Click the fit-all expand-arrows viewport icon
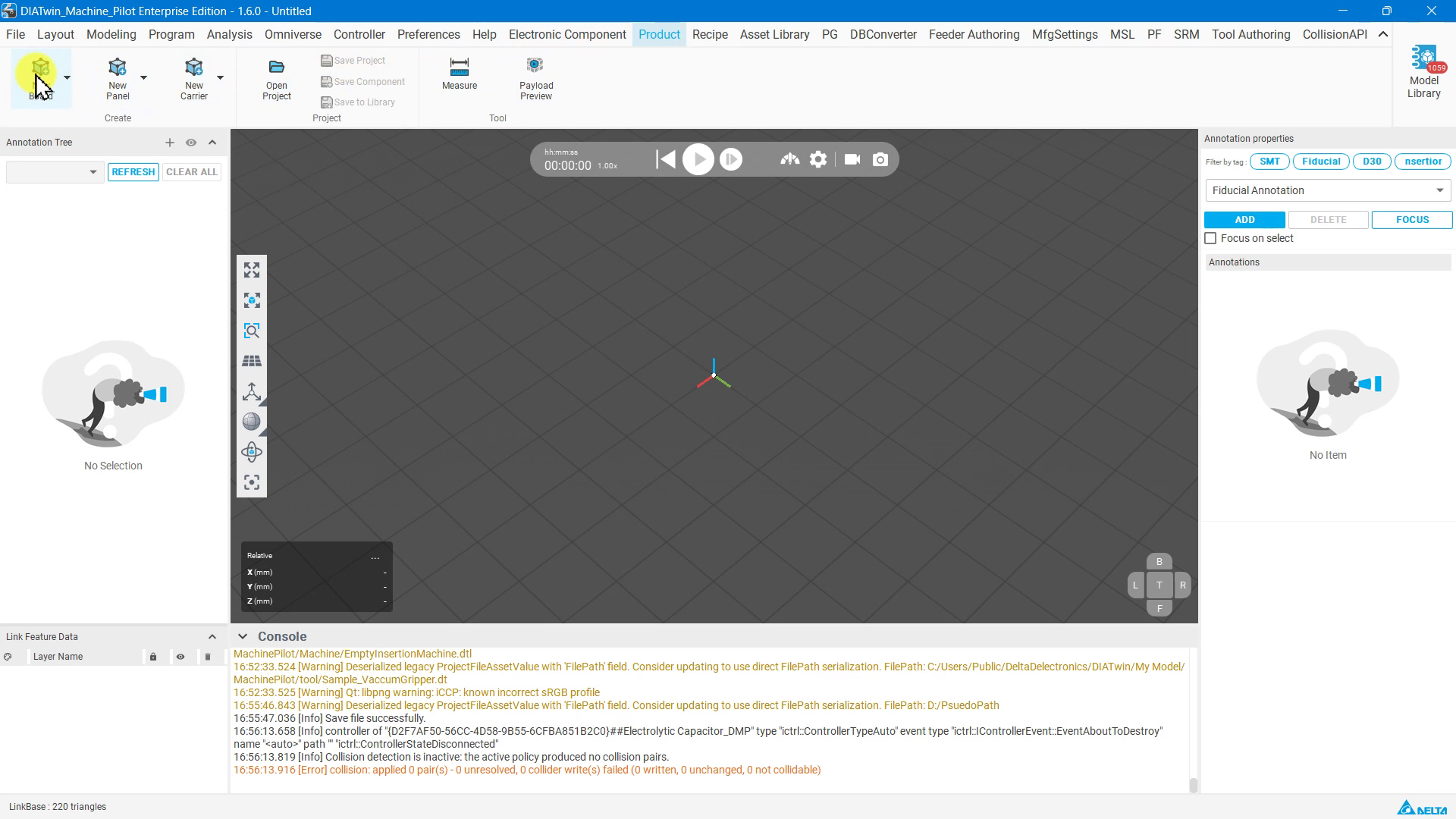Viewport: 1456px width, 819px height. (x=252, y=270)
